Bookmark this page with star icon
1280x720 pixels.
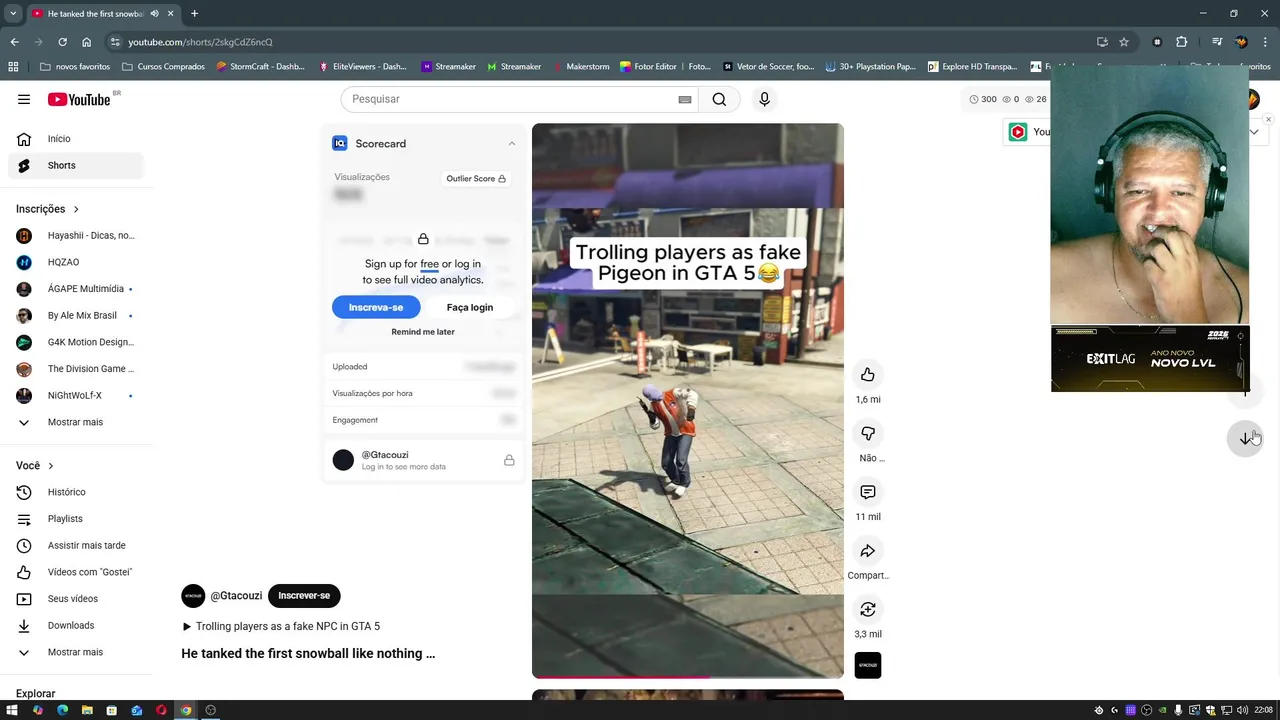point(1124,42)
